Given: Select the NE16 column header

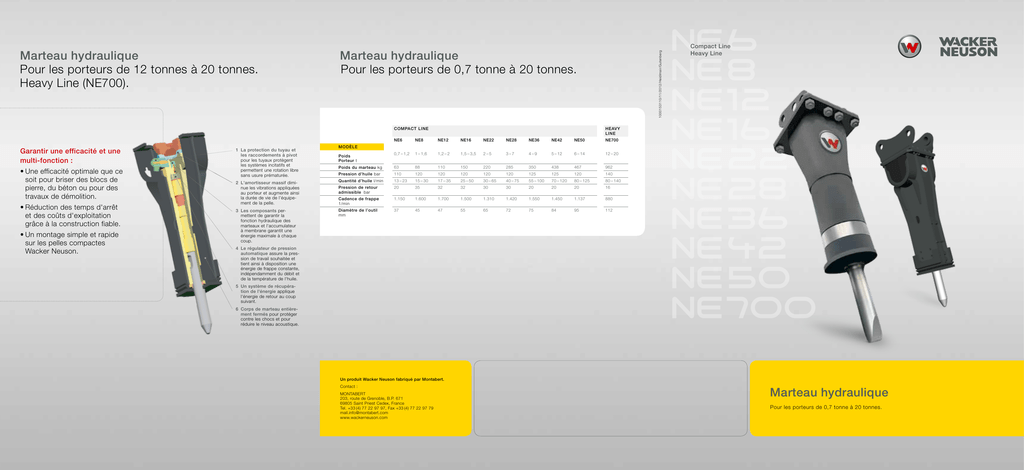Looking at the screenshot, I should (x=466, y=140).
